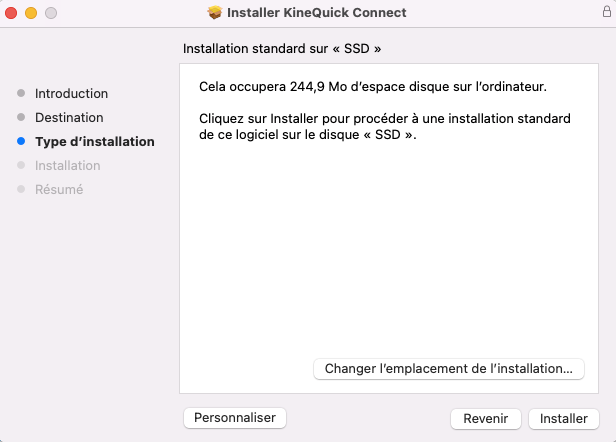
Task: Go back with the Revenir button
Action: click(x=486, y=418)
